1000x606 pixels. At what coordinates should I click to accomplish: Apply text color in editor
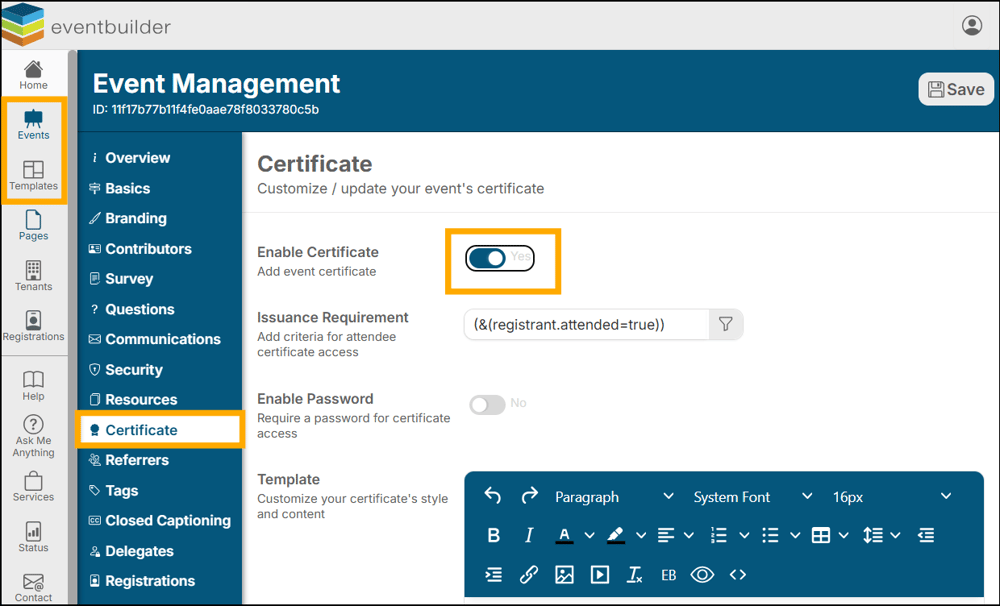click(x=564, y=535)
